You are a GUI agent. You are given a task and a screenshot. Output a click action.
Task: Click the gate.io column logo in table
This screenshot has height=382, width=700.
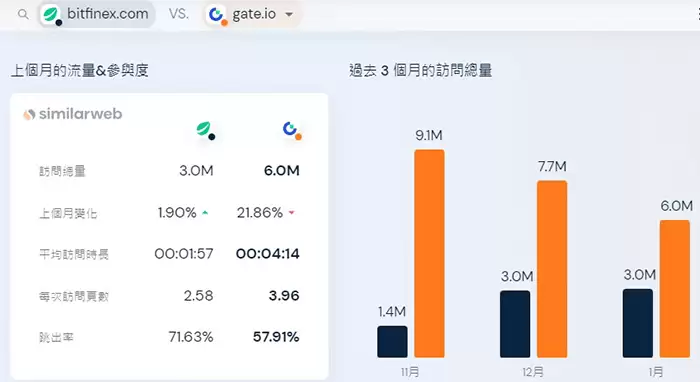click(292, 130)
